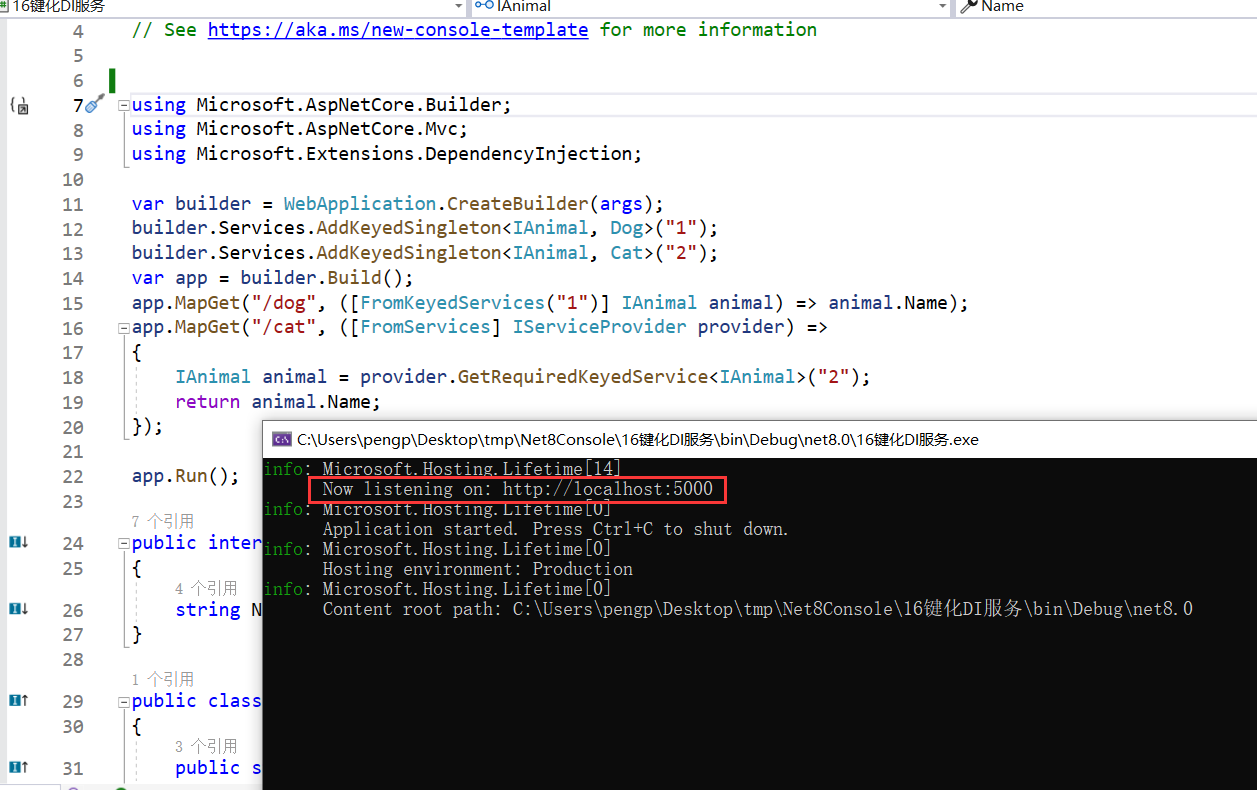Click 'Microsoft.Hosting.Lifetime[14]' in the console
1257x790 pixels.
(x=472, y=469)
